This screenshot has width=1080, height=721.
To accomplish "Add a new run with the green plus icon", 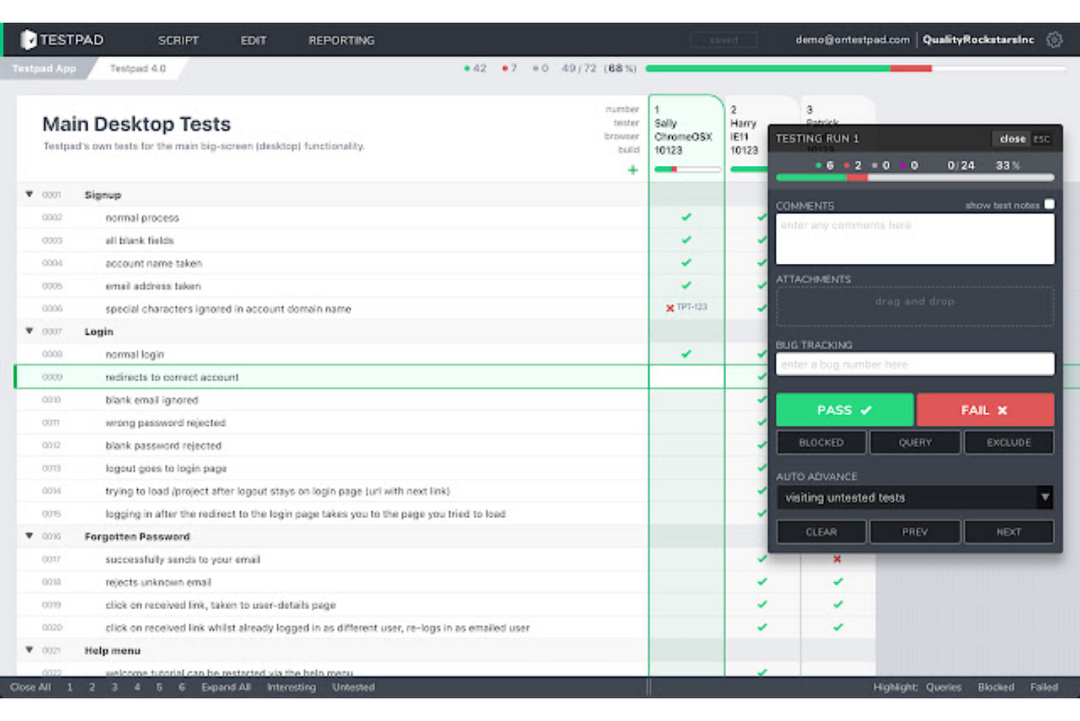I will tap(632, 170).
